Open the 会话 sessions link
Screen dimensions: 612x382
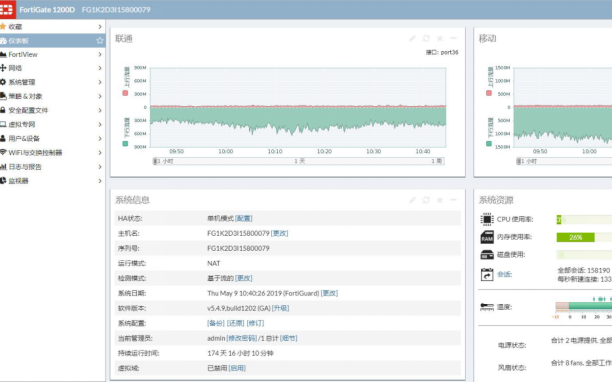pyautogui.click(x=504, y=274)
